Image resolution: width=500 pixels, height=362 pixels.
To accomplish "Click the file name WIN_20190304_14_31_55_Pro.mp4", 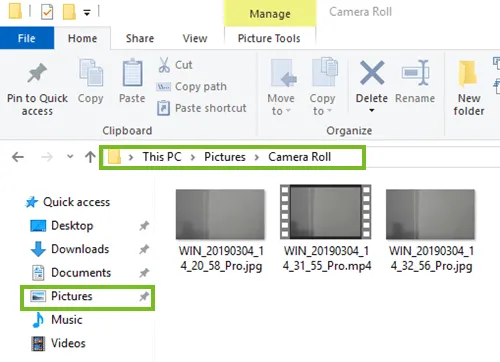I will click(x=327, y=258).
